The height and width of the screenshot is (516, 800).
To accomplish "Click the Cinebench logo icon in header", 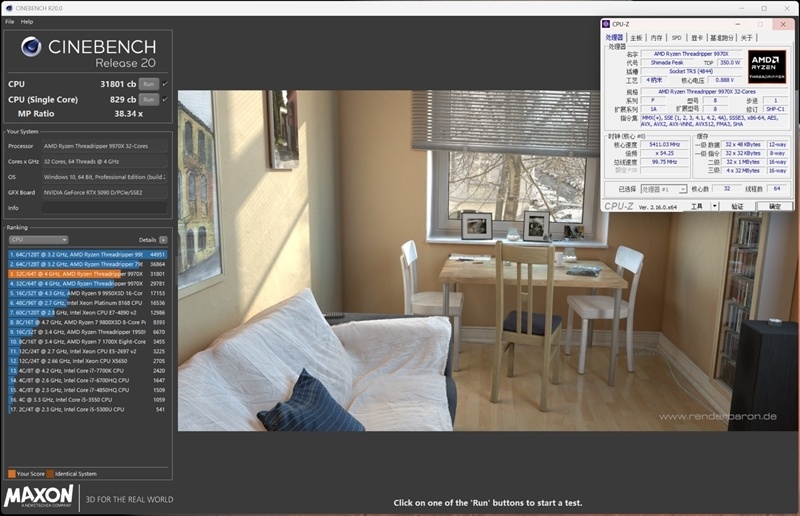I will [x=31, y=48].
